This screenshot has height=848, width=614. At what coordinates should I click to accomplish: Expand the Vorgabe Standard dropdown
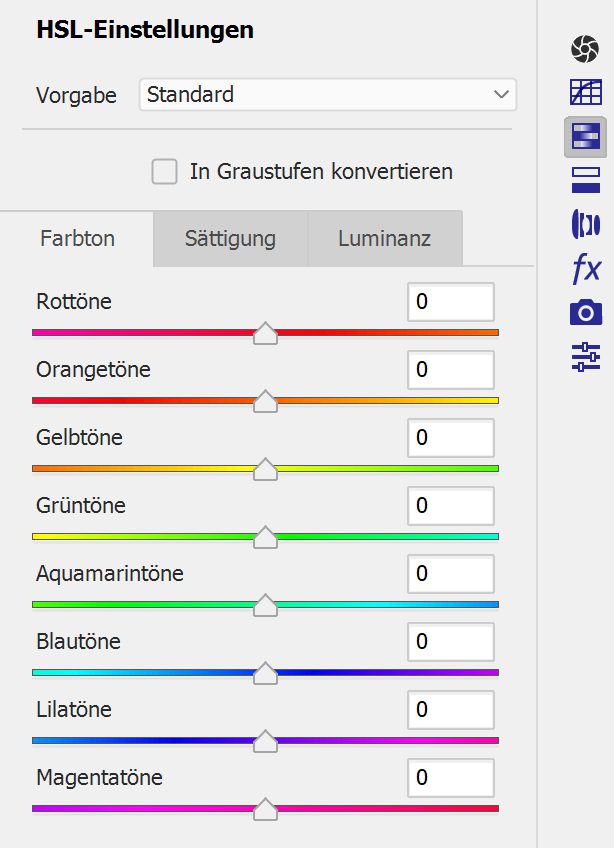[327, 95]
